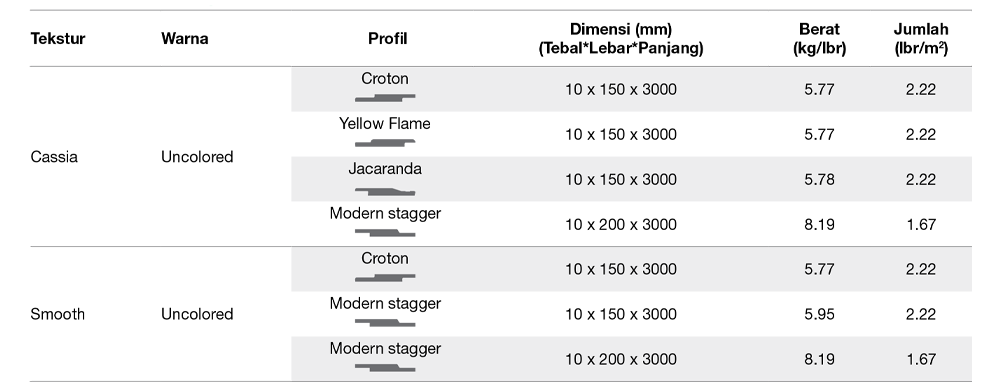Image resolution: width=1000 pixels, height=392 pixels.
Task: Click Cassia's Modern stagger profile icon
Action: point(385,233)
